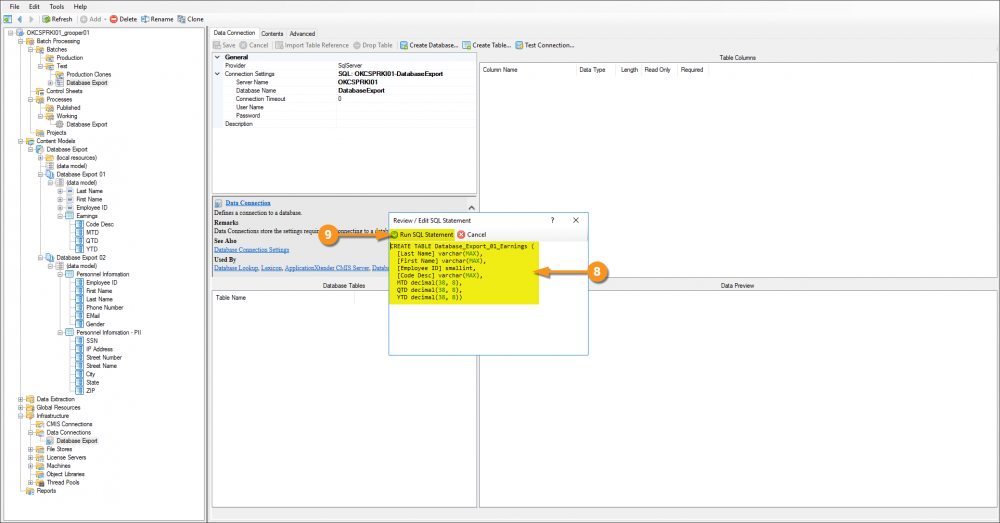Collapse the Connection Settings property group
This screenshot has width=1000, height=523.
click(217, 74)
